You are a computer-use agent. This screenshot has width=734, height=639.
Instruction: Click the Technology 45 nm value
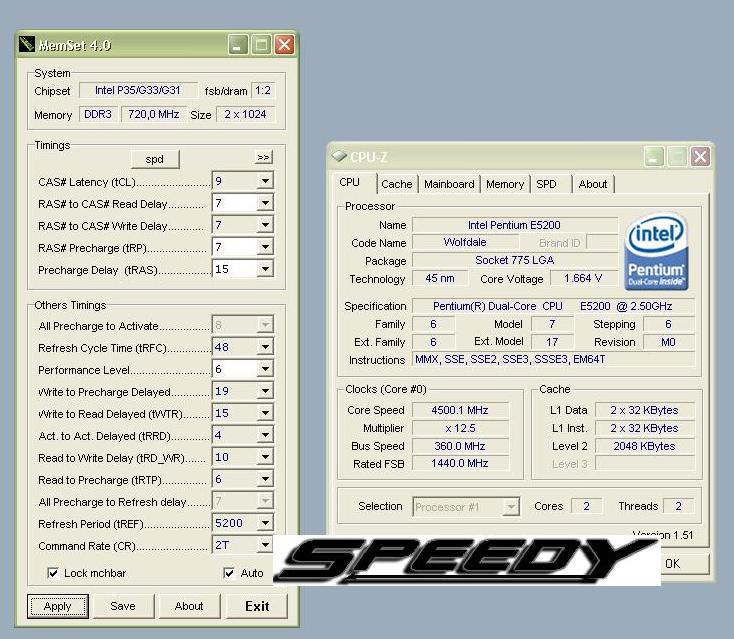coord(440,279)
